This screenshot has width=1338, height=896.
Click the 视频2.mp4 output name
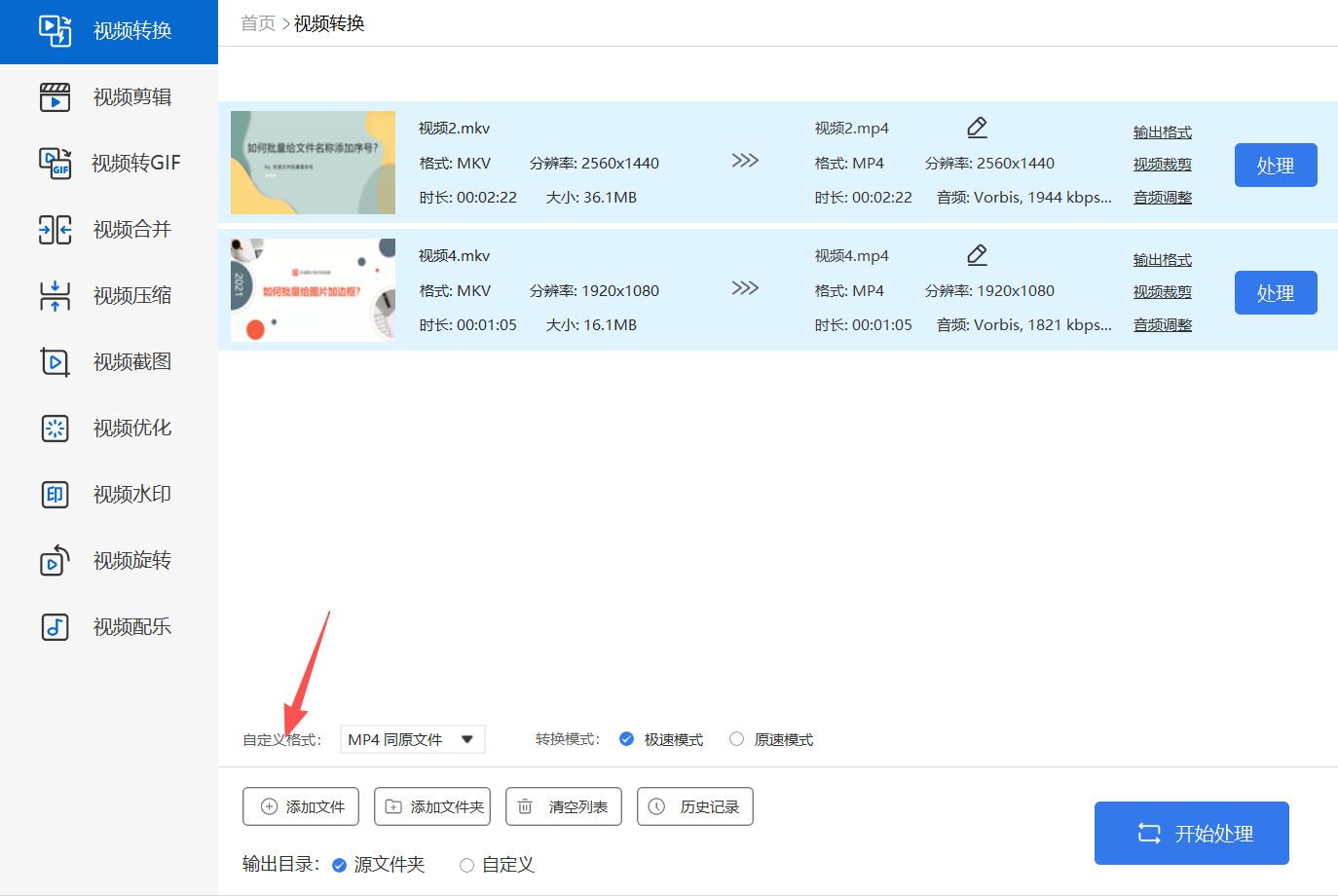[x=852, y=129]
